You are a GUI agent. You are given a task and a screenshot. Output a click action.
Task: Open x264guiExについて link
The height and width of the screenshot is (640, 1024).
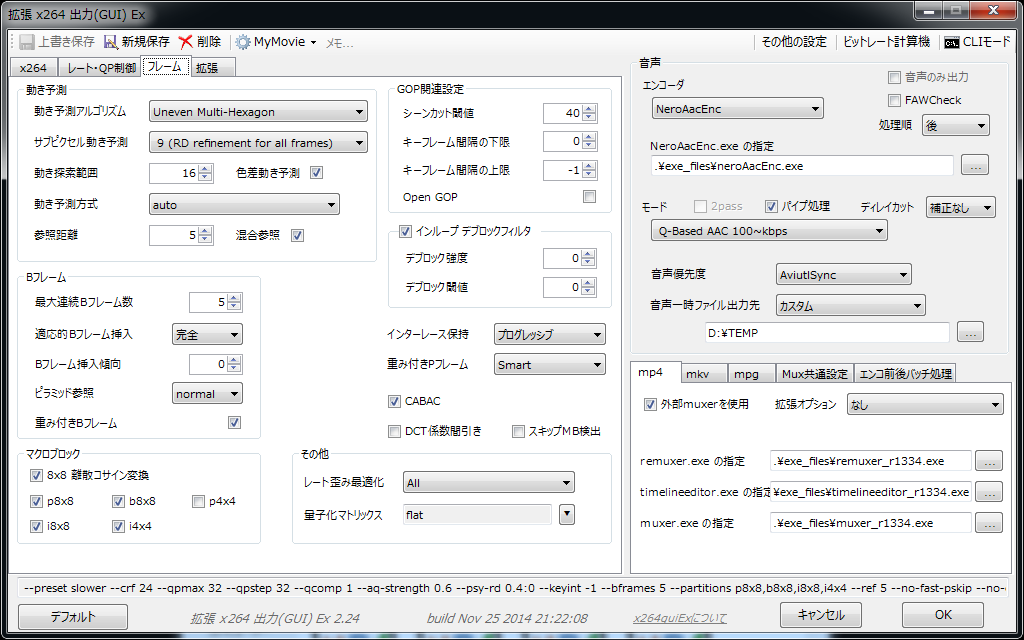pos(679,618)
